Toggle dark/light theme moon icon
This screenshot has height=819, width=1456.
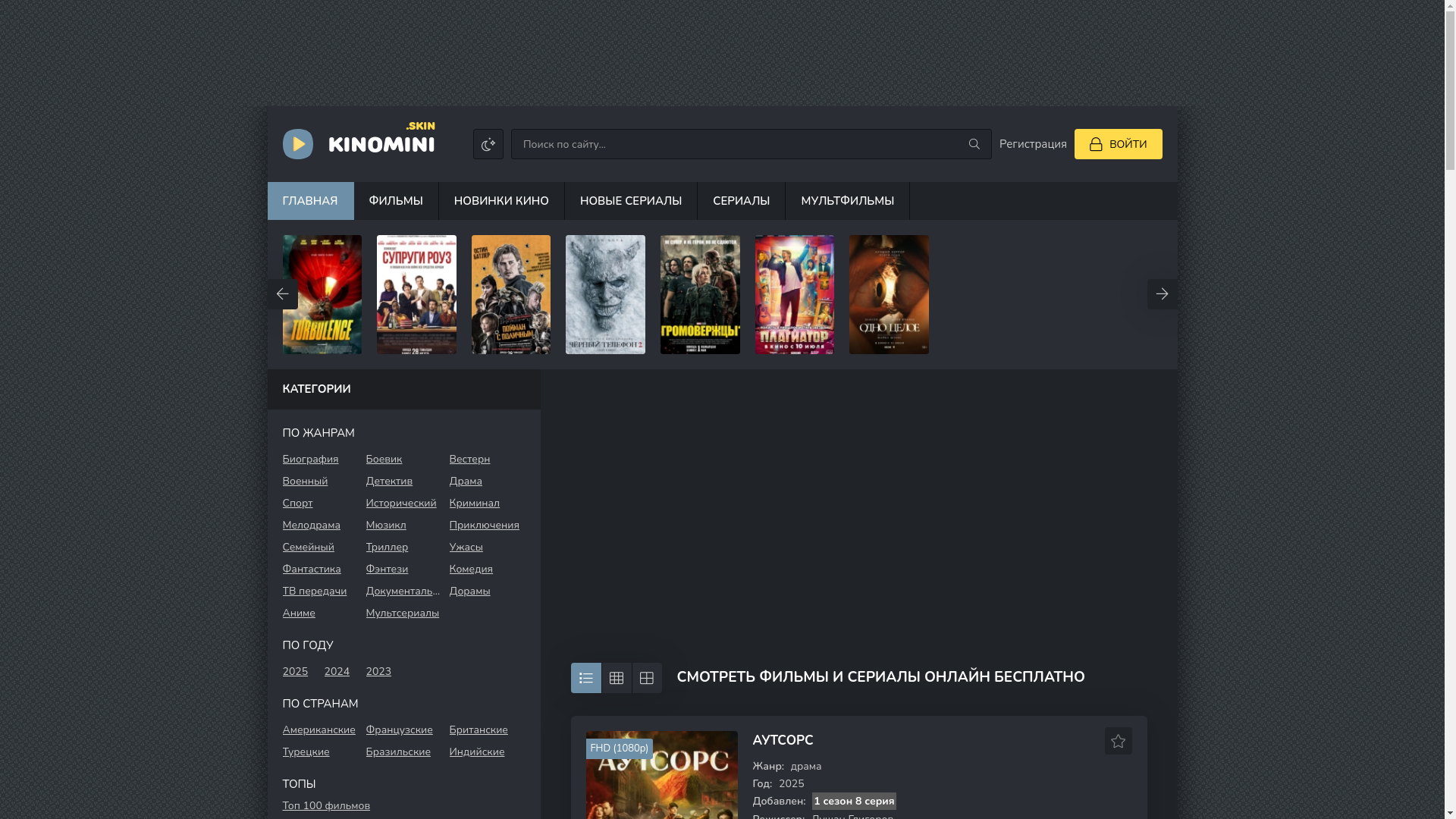pos(488,144)
